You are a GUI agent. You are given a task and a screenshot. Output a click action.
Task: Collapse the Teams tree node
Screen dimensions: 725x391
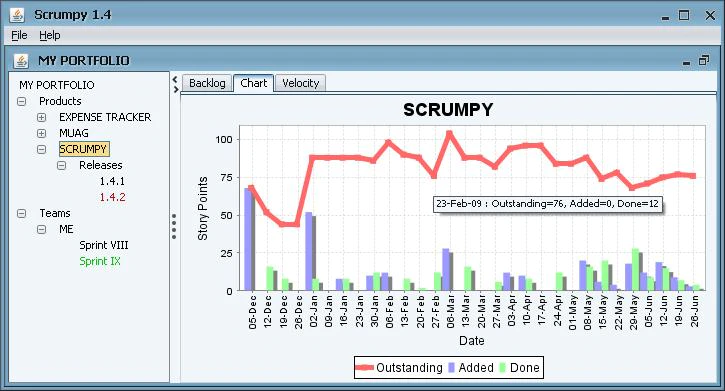(21, 214)
